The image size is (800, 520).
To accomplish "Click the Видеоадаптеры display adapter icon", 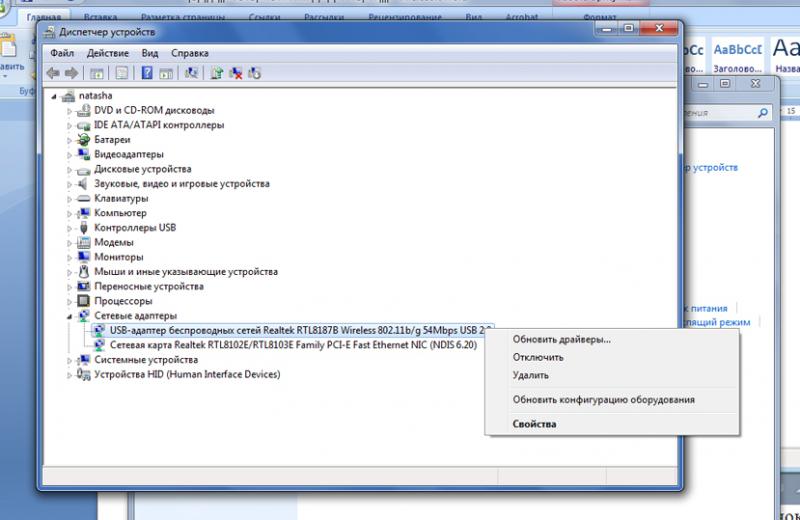I will pyautogui.click(x=83, y=154).
